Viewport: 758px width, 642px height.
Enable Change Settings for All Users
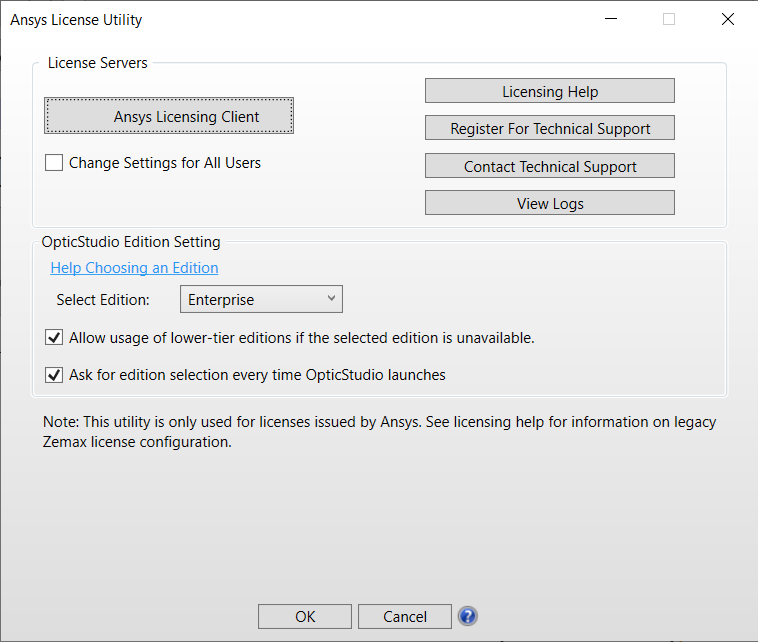coord(54,162)
